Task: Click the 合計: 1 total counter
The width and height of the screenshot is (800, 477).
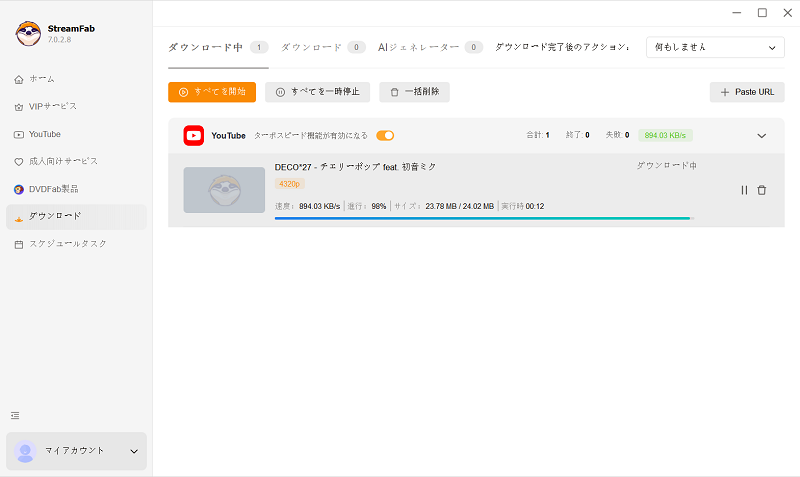Action: click(x=538, y=135)
